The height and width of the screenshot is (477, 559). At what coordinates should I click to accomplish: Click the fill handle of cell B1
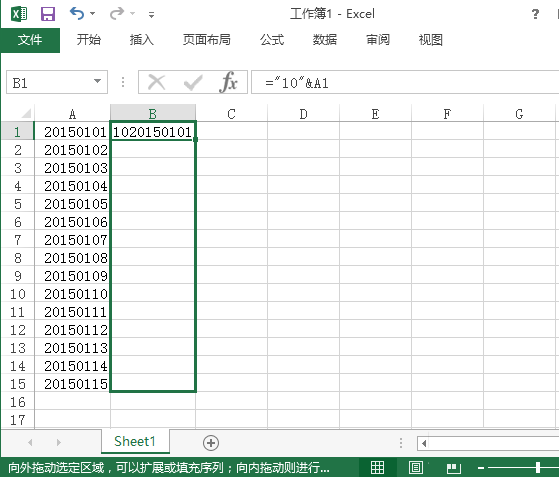(195, 139)
